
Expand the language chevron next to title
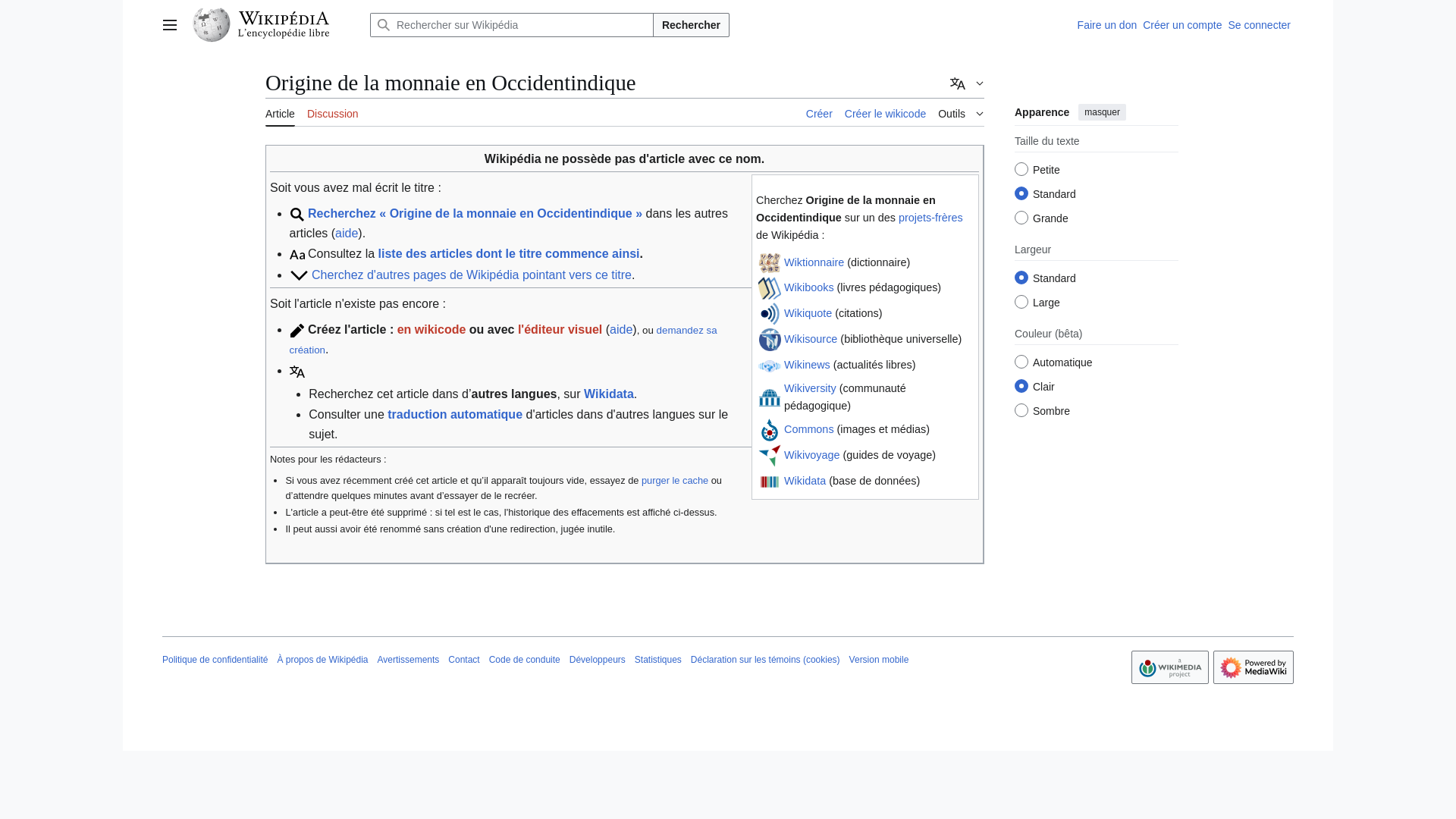(980, 83)
